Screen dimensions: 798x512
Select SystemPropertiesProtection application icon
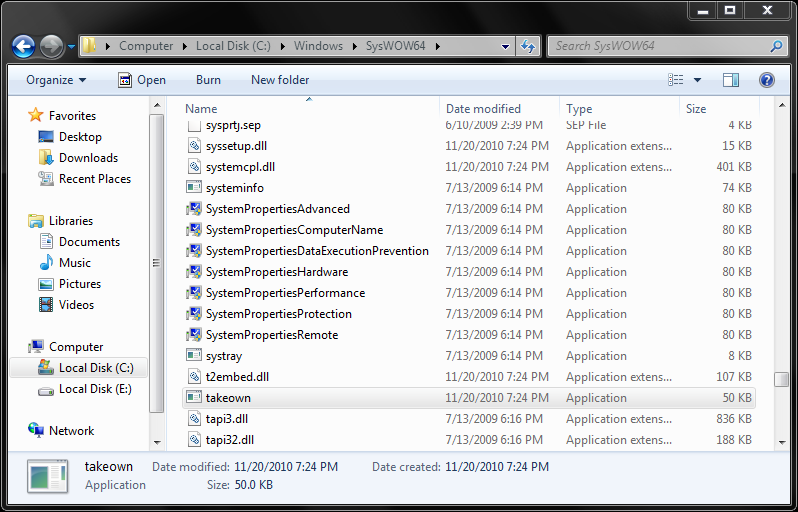pyautogui.click(x=194, y=314)
